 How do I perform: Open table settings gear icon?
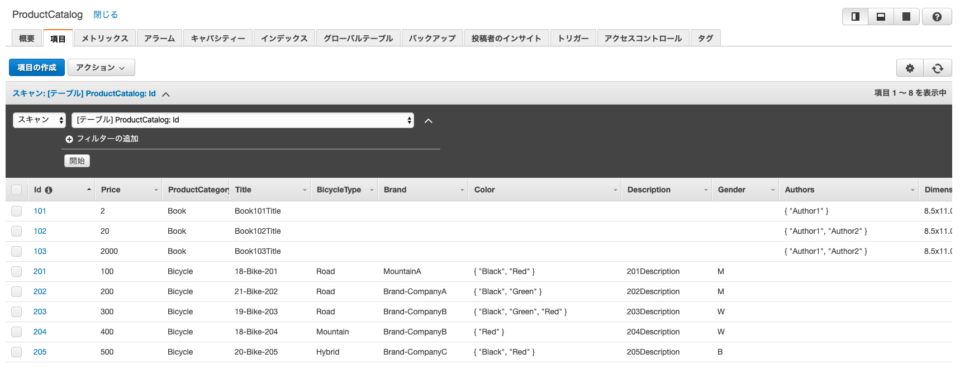(910, 68)
